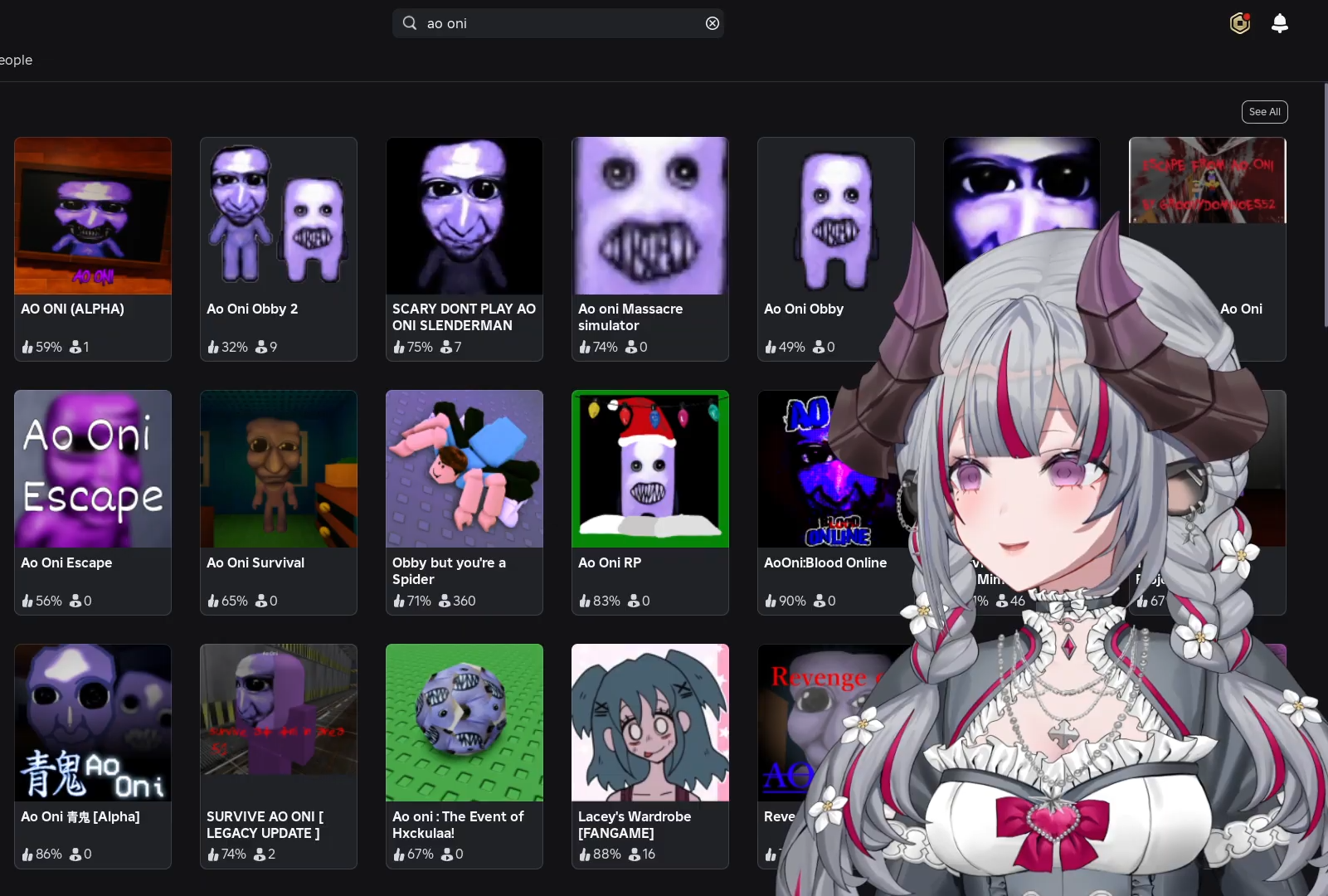Click the 'Ao Oni Escape' title
Screen dimensions: 1328x896
pos(66,562)
